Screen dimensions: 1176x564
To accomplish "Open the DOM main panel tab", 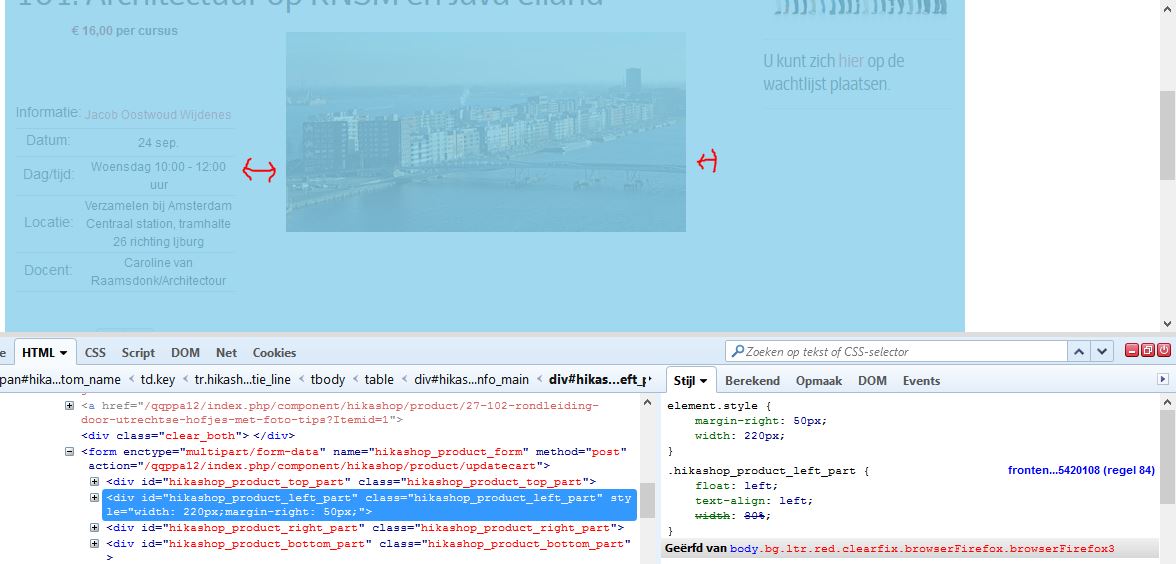I will [x=185, y=352].
